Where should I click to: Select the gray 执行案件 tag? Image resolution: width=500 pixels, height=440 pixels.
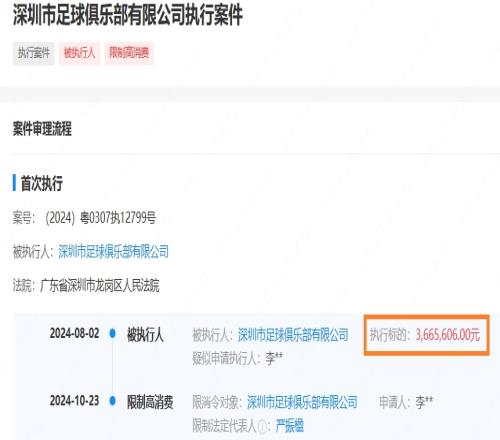pos(33,53)
